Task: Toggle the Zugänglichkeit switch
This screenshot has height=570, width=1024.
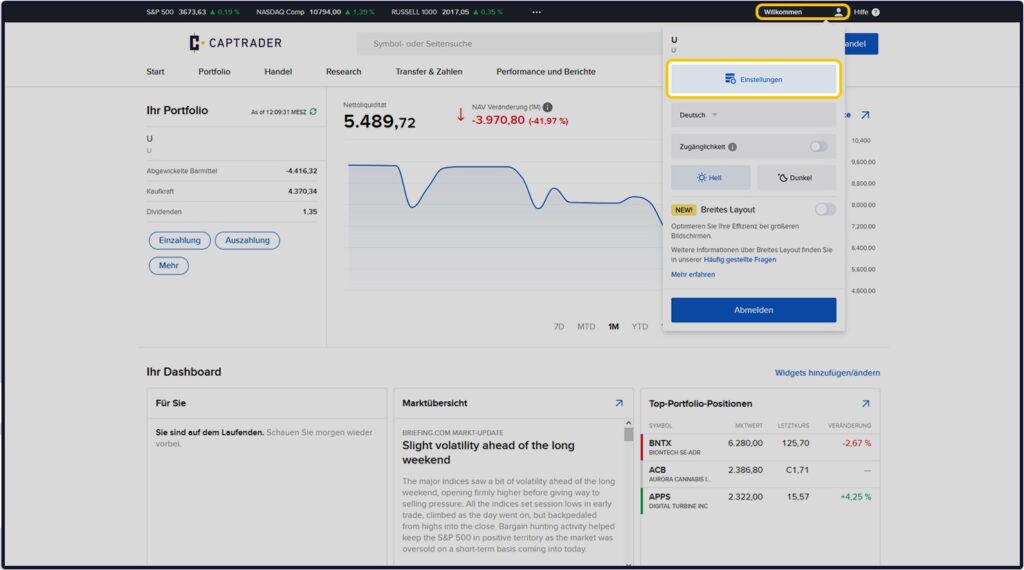Action: 818,147
